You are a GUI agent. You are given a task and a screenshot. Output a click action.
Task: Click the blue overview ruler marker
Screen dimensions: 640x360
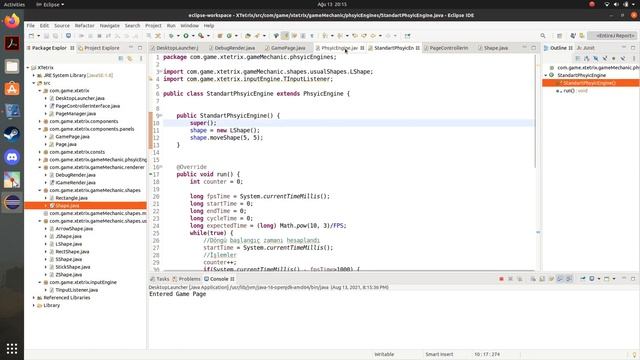click(x=538, y=232)
